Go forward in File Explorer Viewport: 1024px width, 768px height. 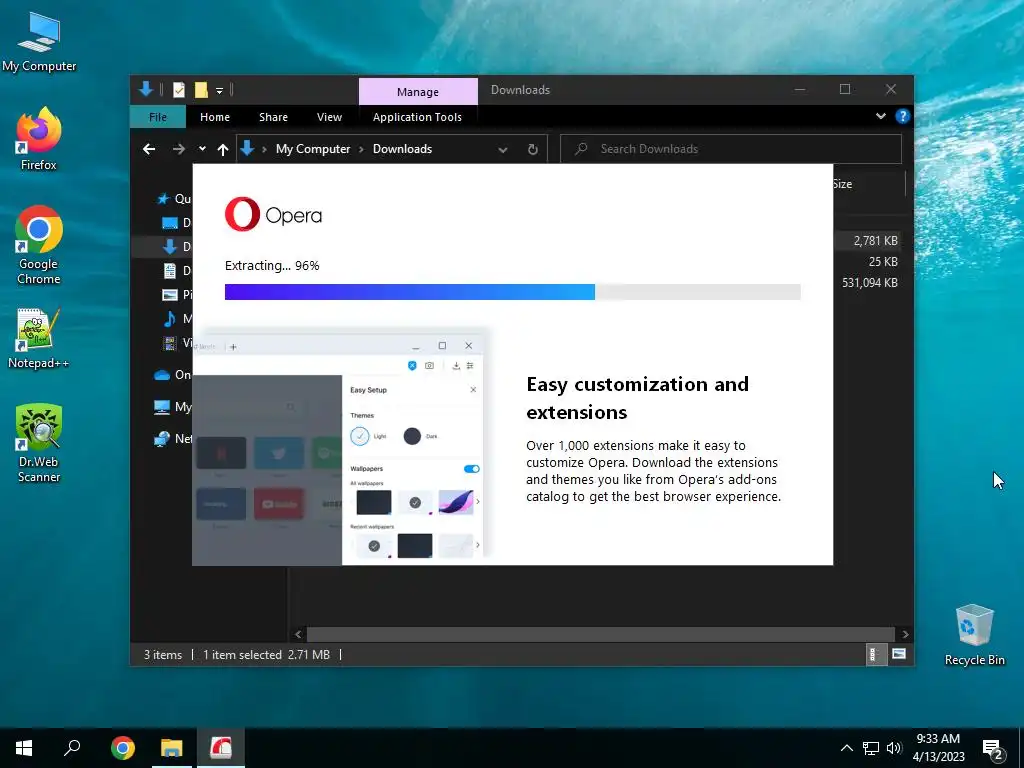coord(178,149)
